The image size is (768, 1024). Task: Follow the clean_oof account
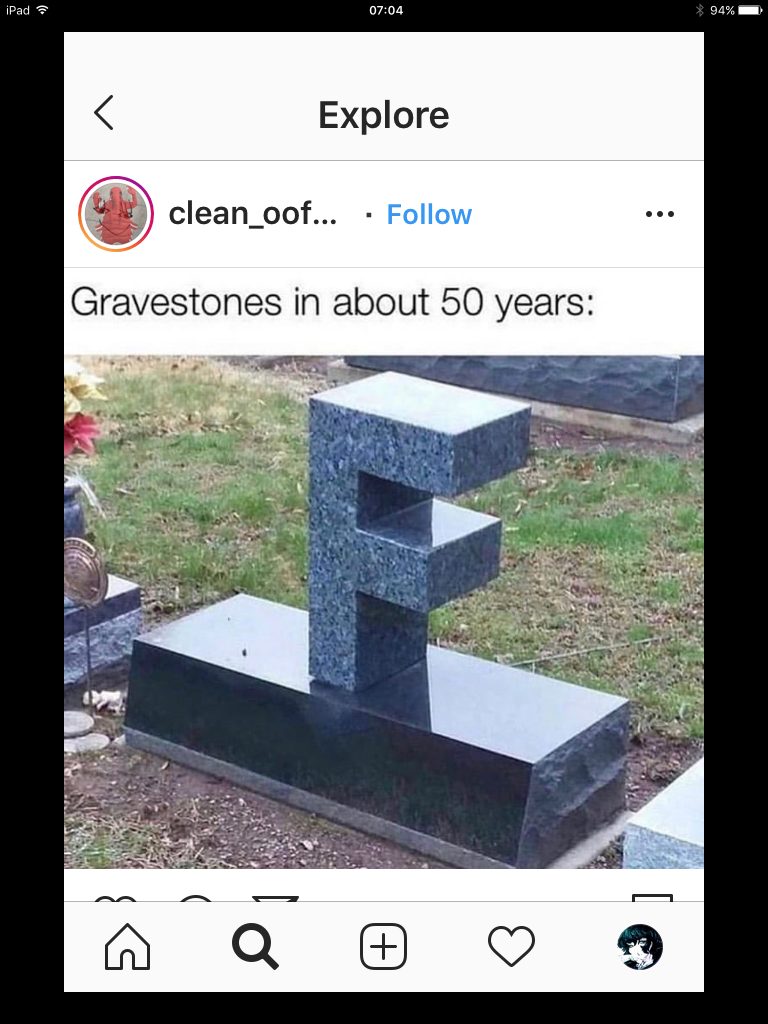pos(429,214)
